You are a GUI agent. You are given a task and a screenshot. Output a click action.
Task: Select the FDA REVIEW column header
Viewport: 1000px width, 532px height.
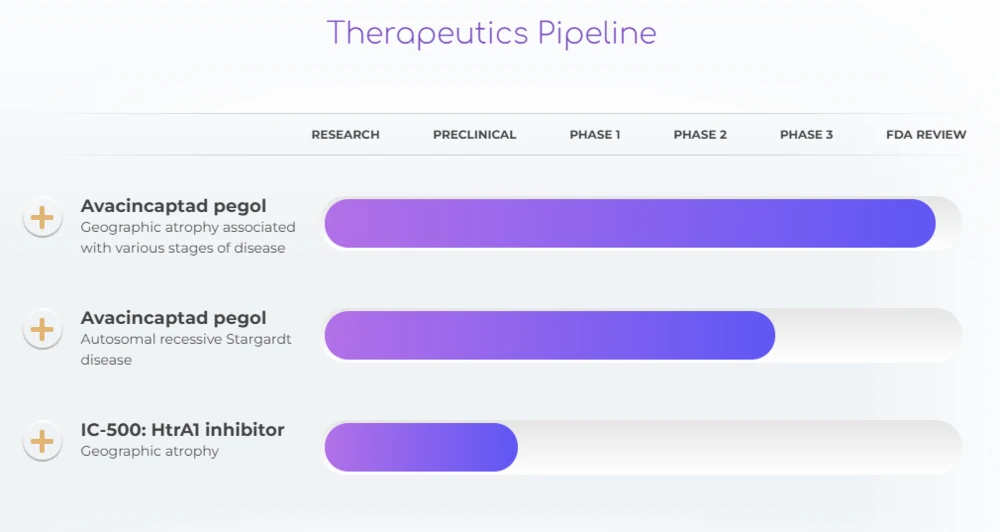coord(926,135)
